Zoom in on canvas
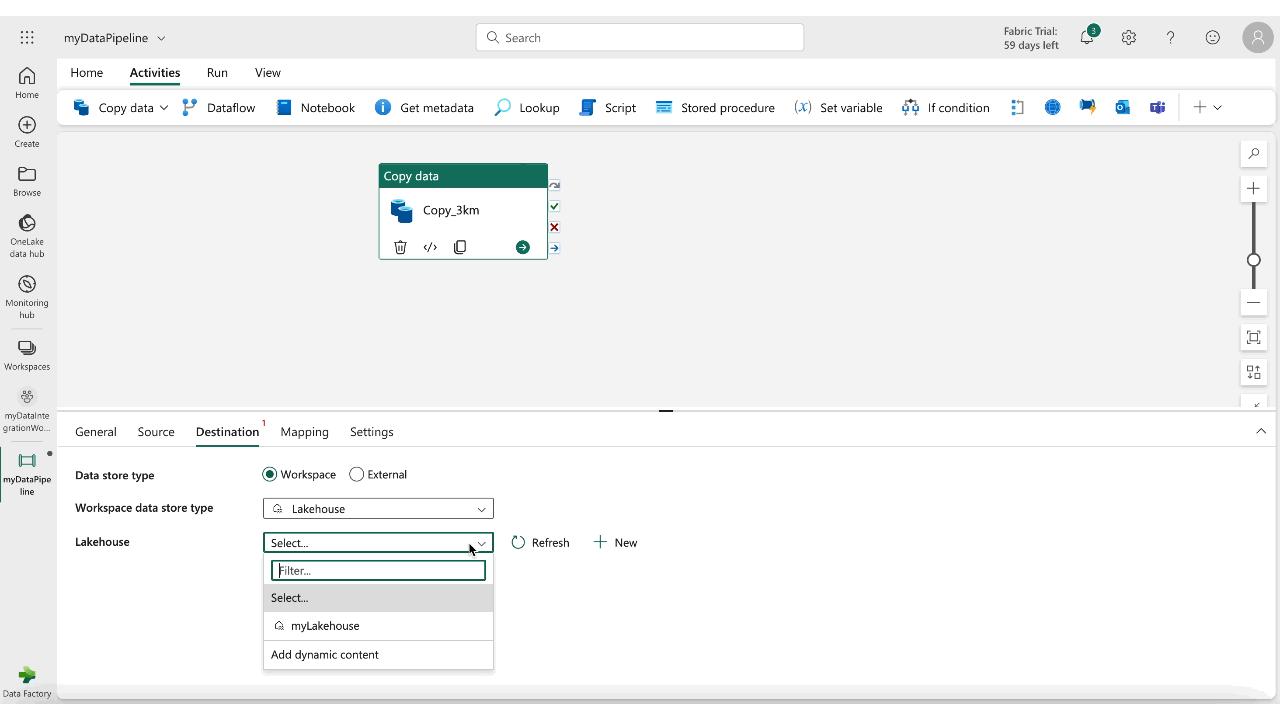Viewport: 1280px width, 720px height. (1253, 188)
